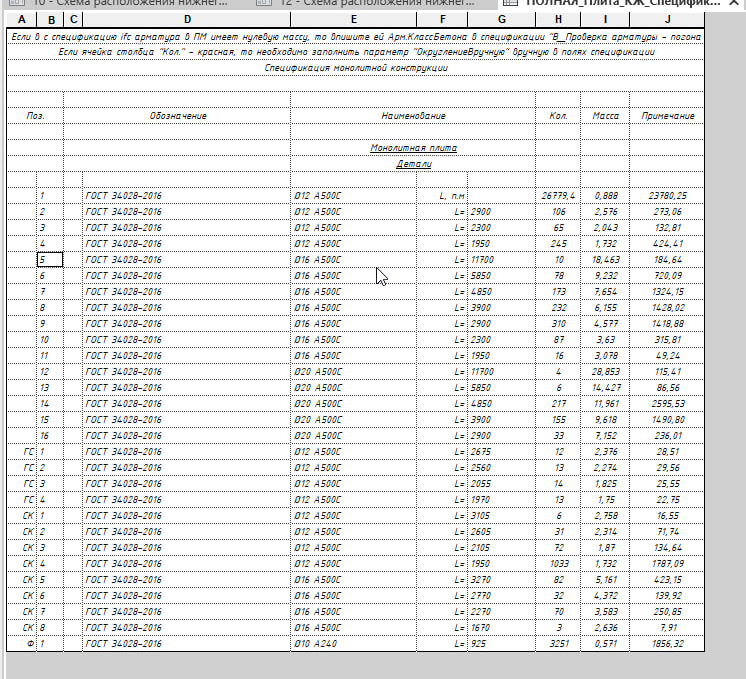The width and height of the screenshot is (746, 679).
Task: Select column header I
Action: pos(605,20)
